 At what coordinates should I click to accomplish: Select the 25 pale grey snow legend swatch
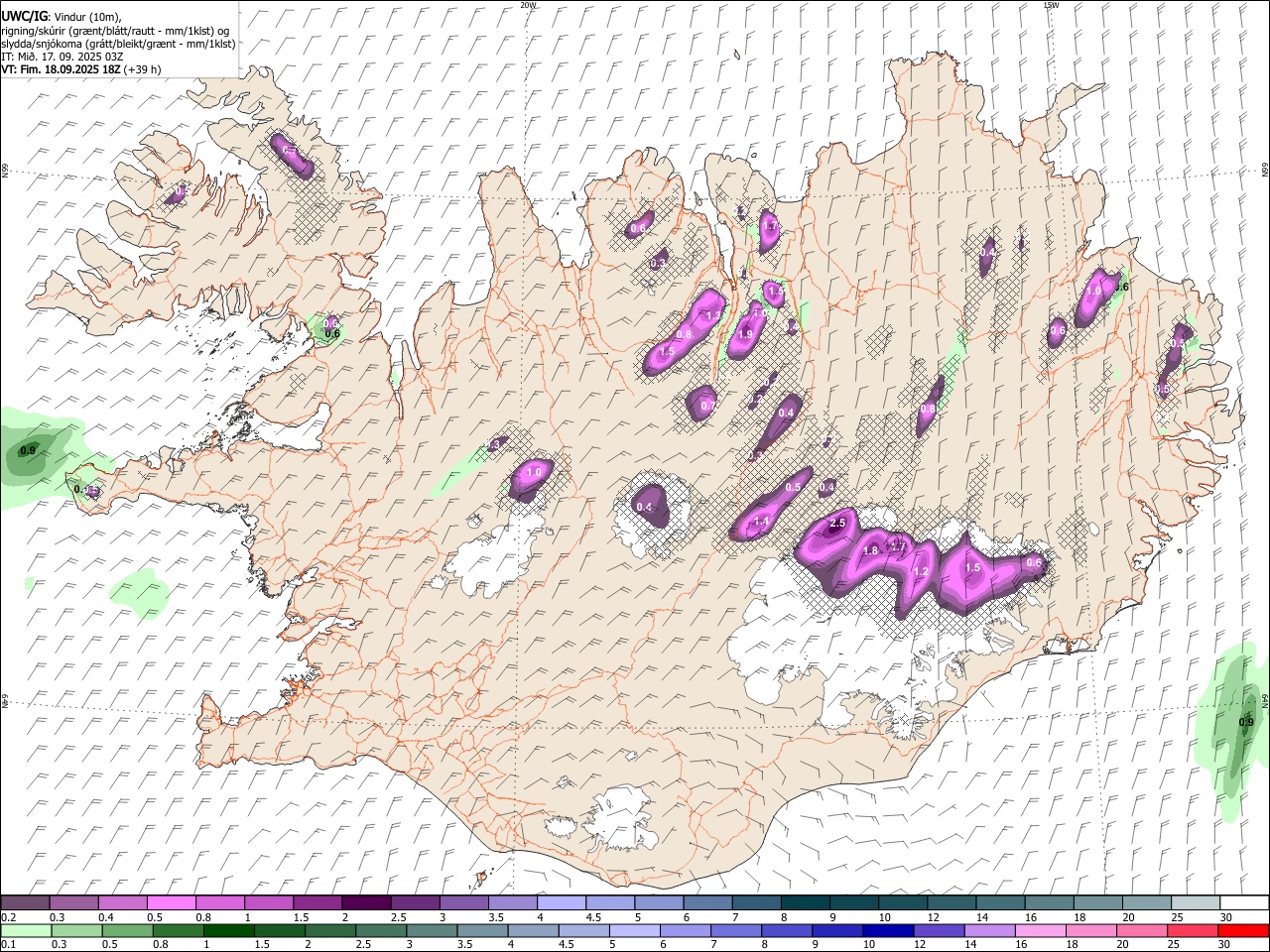[1196, 902]
